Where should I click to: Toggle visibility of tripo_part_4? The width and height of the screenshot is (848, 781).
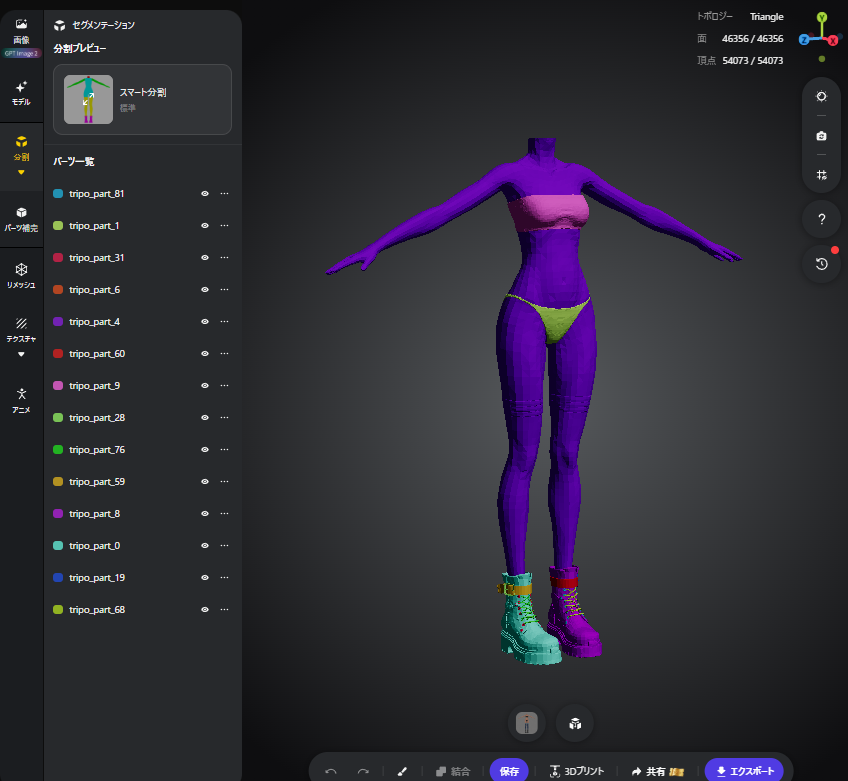point(205,321)
